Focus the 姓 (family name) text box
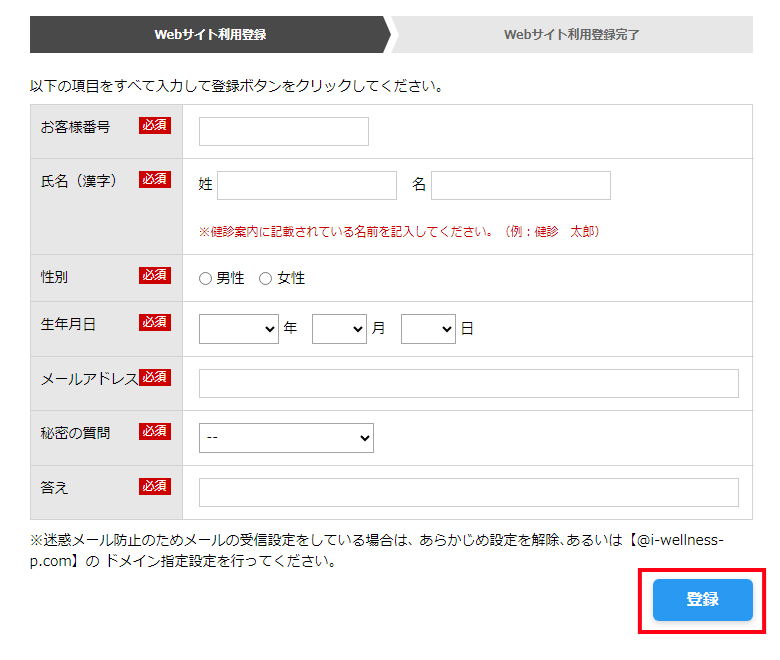The height and width of the screenshot is (660, 780). tap(307, 186)
